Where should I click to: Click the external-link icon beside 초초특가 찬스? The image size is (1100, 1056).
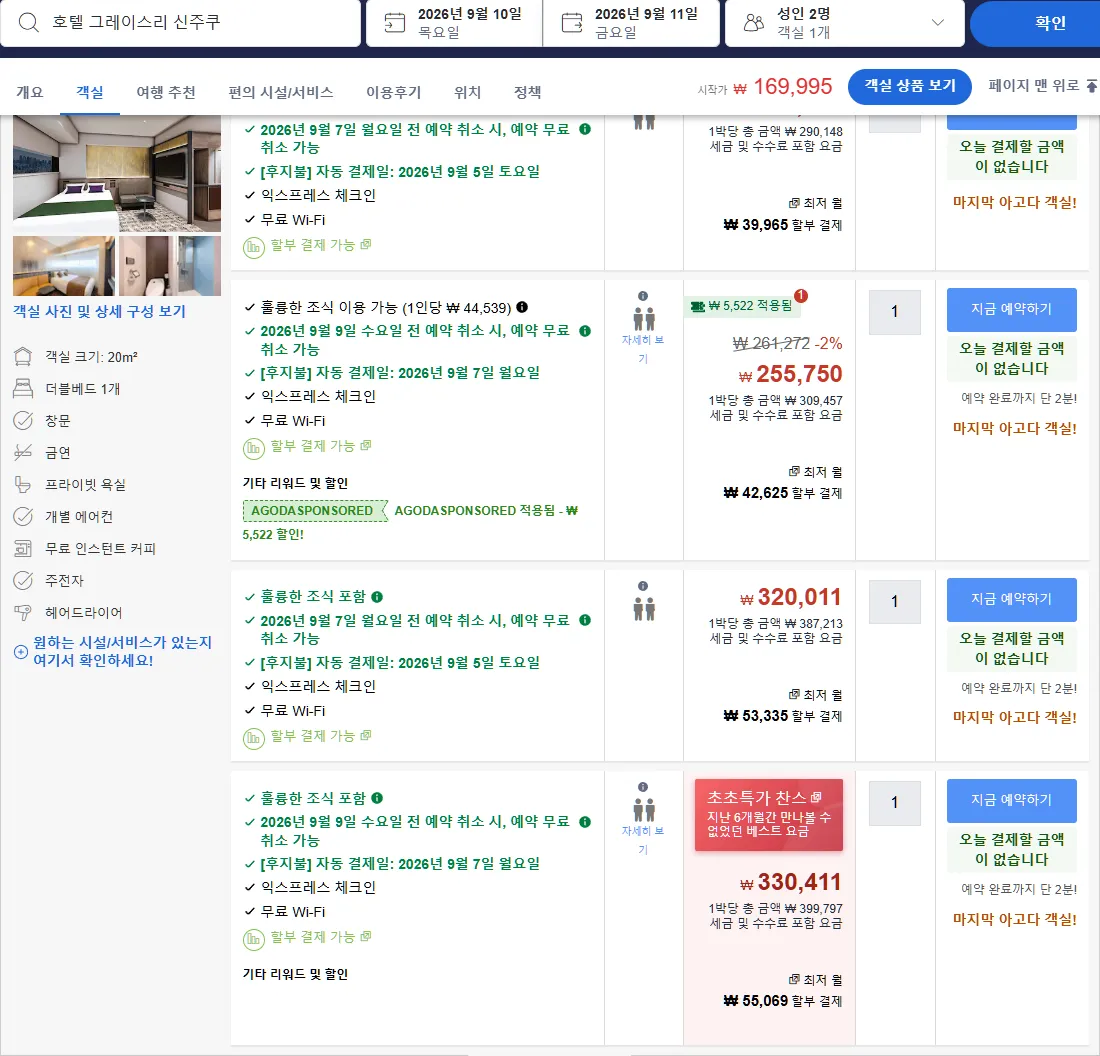[816, 798]
